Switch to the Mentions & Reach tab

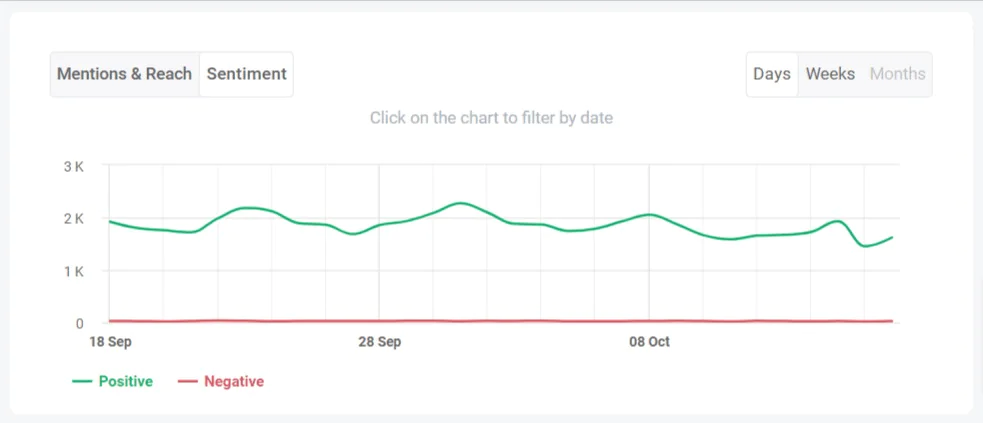tap(124, 74)
